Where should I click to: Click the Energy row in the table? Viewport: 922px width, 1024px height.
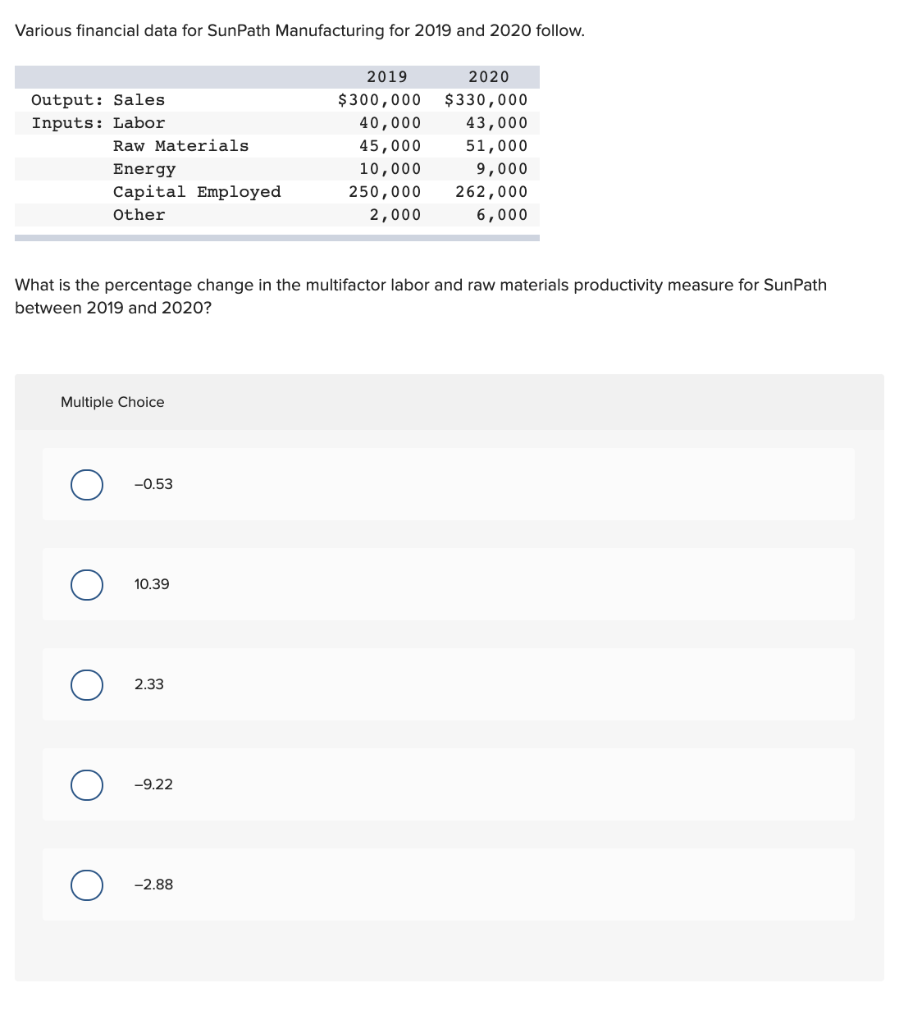pos(145,168)
